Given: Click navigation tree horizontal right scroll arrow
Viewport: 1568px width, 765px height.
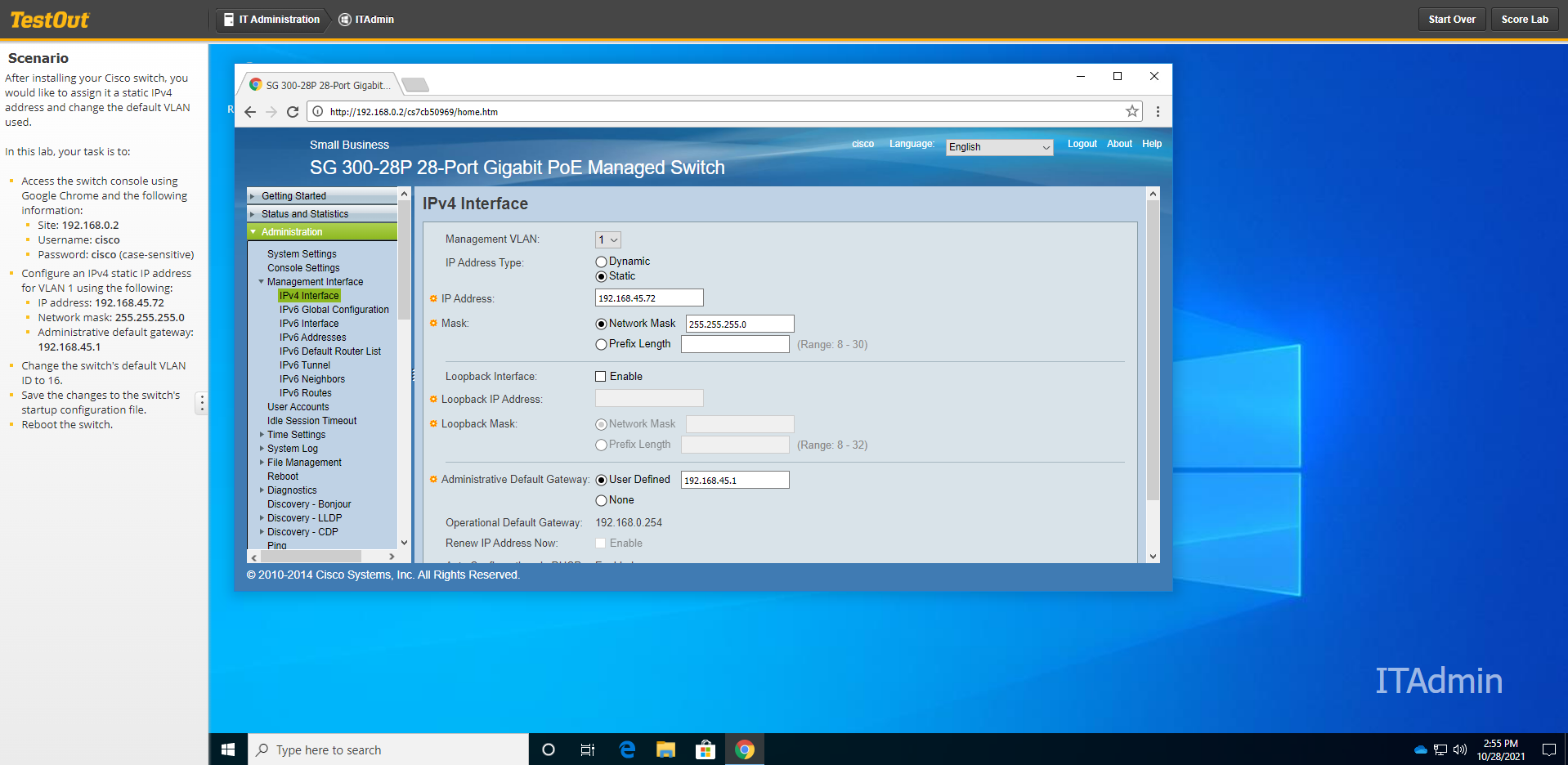Looking at the screenshot, I should click(x=392, y=557).
